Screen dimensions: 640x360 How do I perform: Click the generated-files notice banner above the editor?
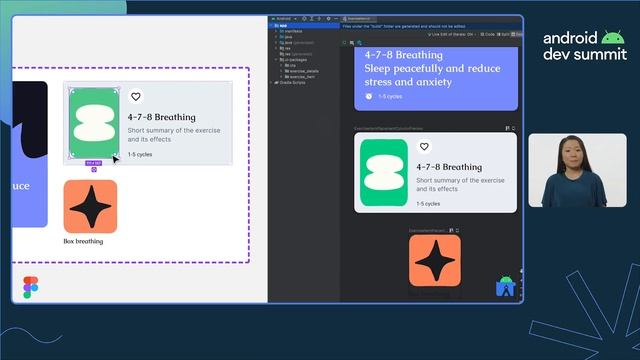(x=432, y=26)
